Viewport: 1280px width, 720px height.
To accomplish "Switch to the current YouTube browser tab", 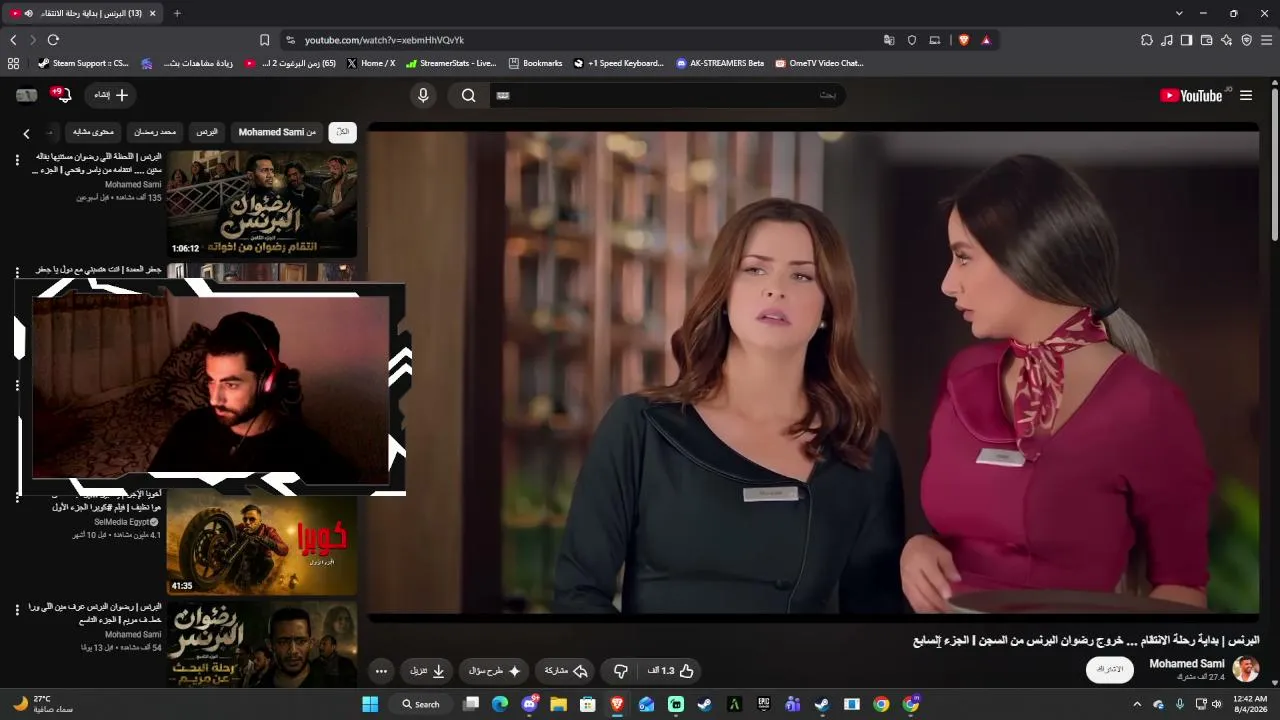I will (x=84, y=13).
